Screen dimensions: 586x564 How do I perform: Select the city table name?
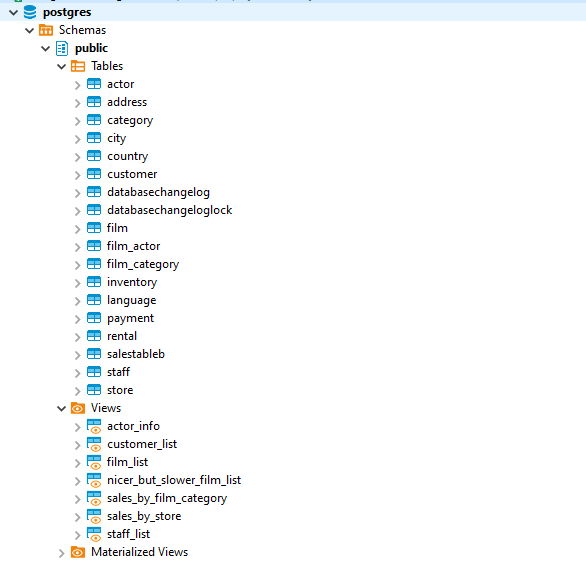117,139
